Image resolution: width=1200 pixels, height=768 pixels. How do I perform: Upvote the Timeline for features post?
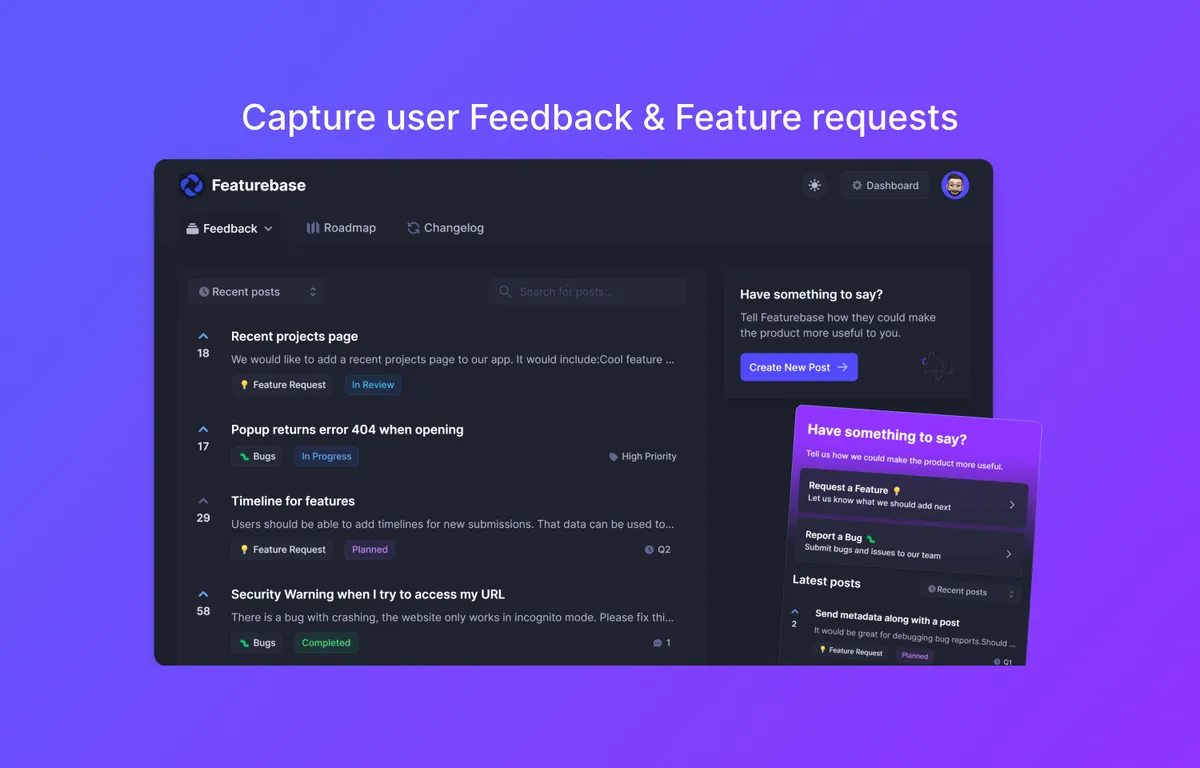tap(203, 501)
